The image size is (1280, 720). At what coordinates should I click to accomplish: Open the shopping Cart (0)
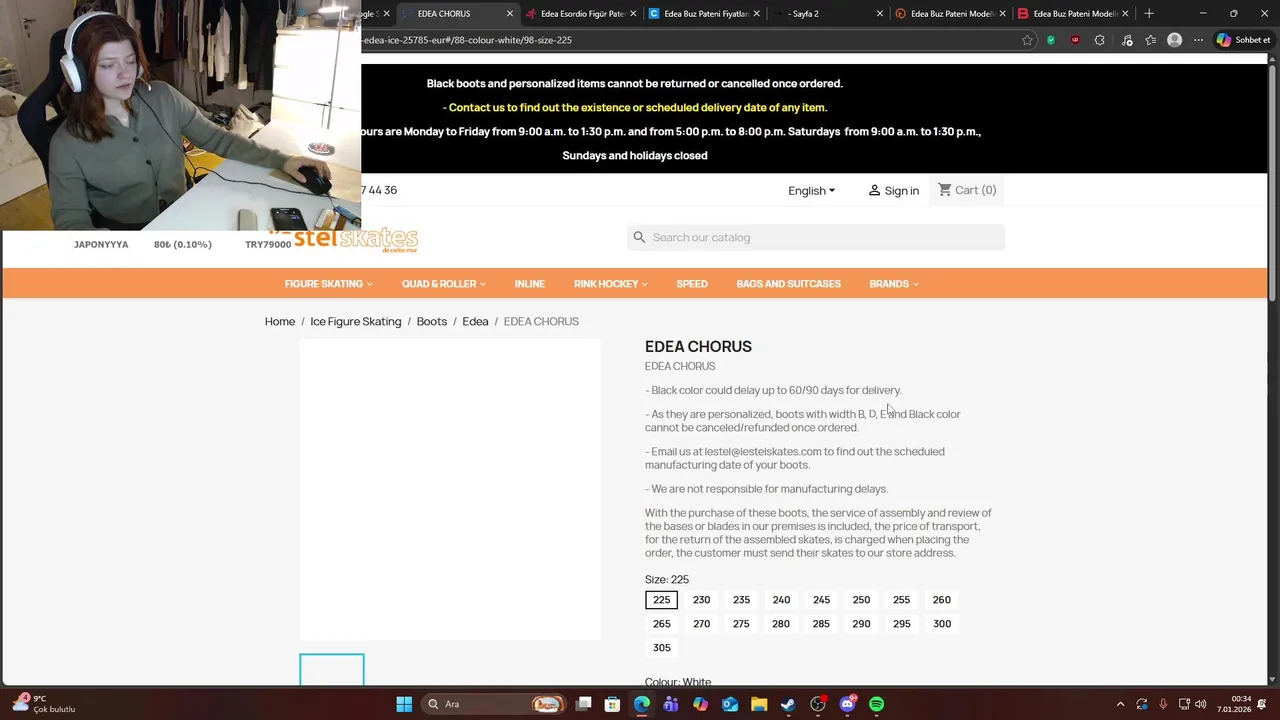click(967, 190)
